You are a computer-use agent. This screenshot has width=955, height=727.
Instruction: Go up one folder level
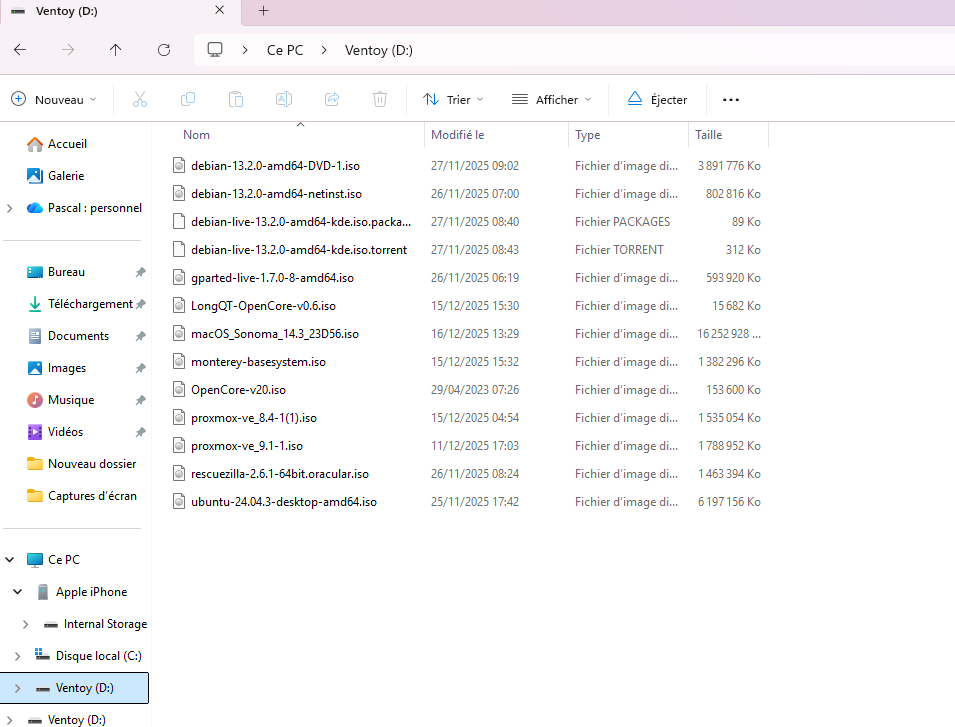116,50
